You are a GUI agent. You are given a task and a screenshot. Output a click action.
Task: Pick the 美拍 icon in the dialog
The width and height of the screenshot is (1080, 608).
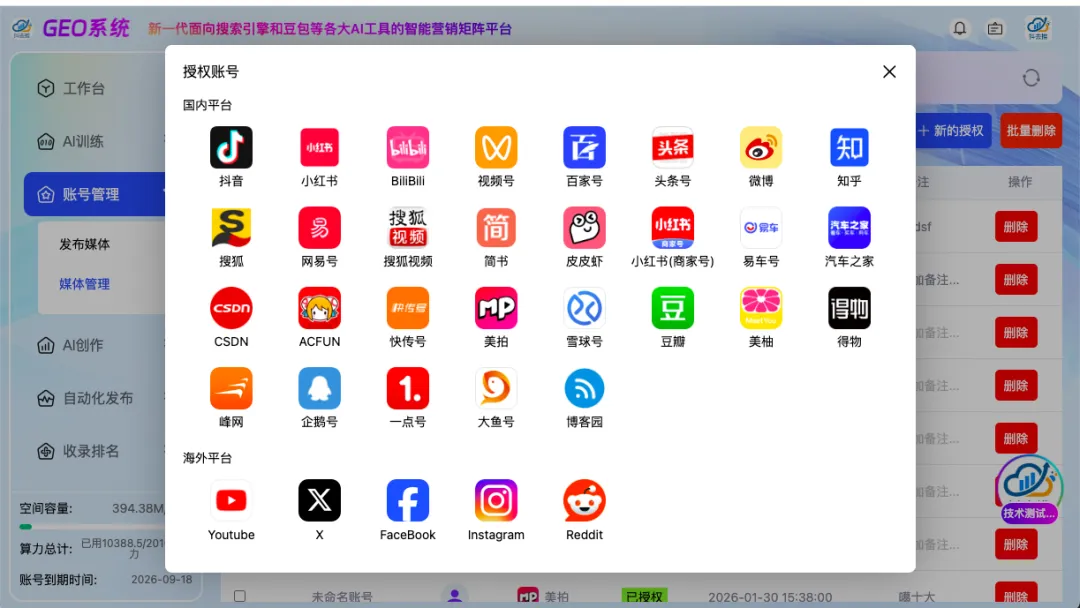coord(496,308)
